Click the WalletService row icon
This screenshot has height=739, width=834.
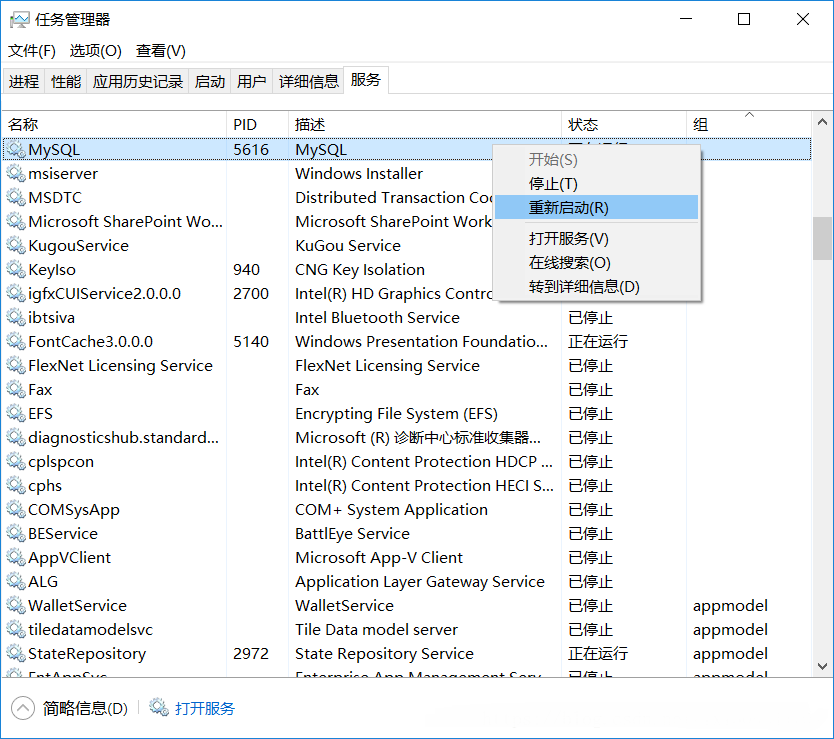[16, 606]
